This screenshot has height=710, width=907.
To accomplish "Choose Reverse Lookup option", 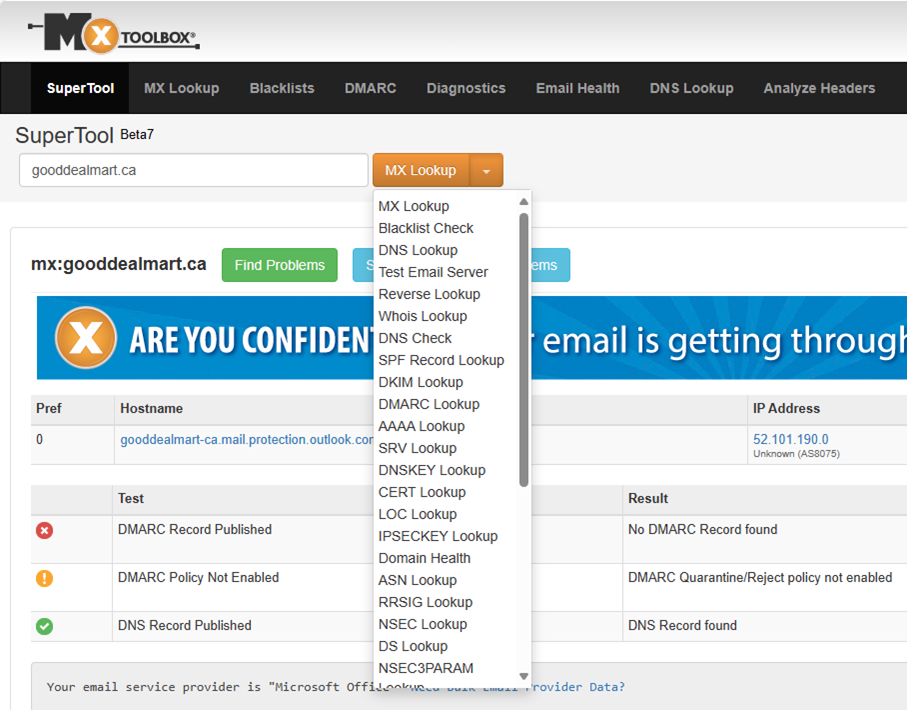I will [x=429, y=295].
